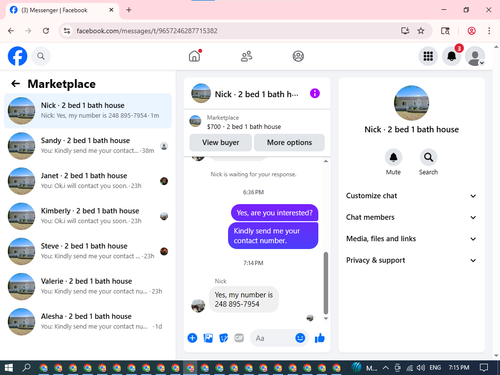Open the Notifications bell icon
The width and height of the screenshot is (500, 375).
(x=451, y=56)
